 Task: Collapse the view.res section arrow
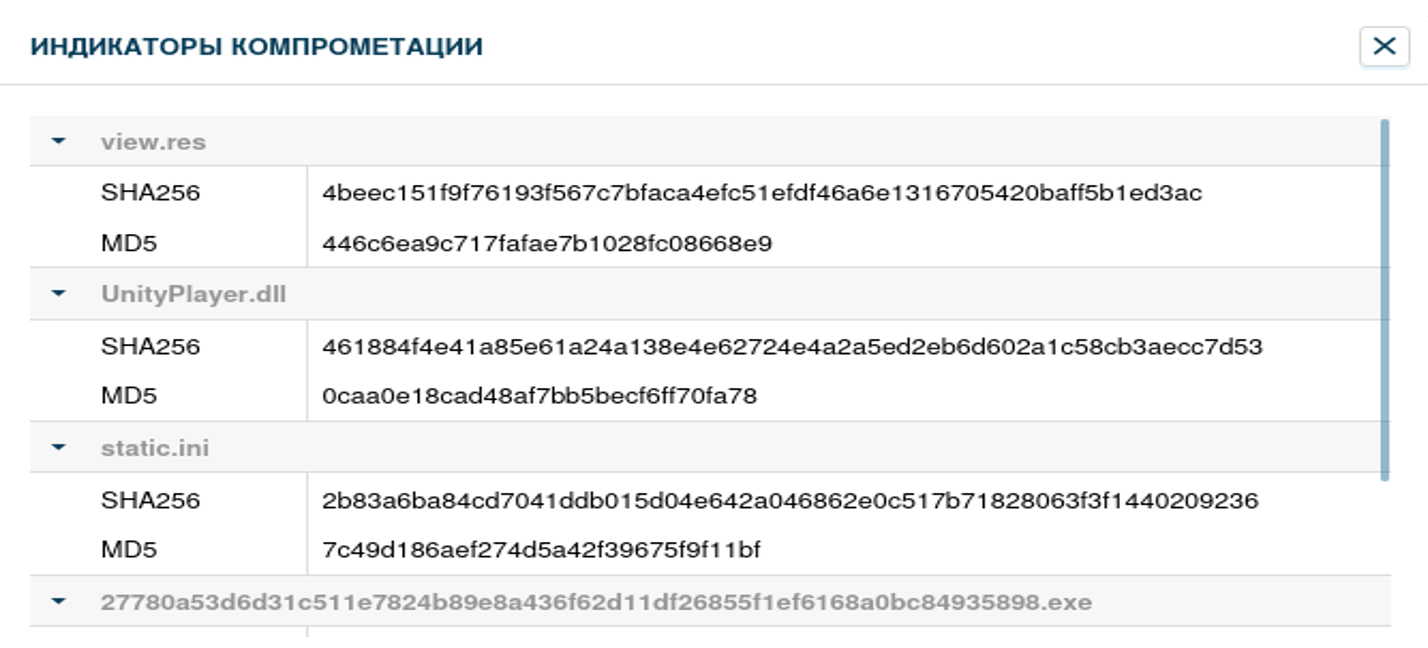tap(58, 141)
